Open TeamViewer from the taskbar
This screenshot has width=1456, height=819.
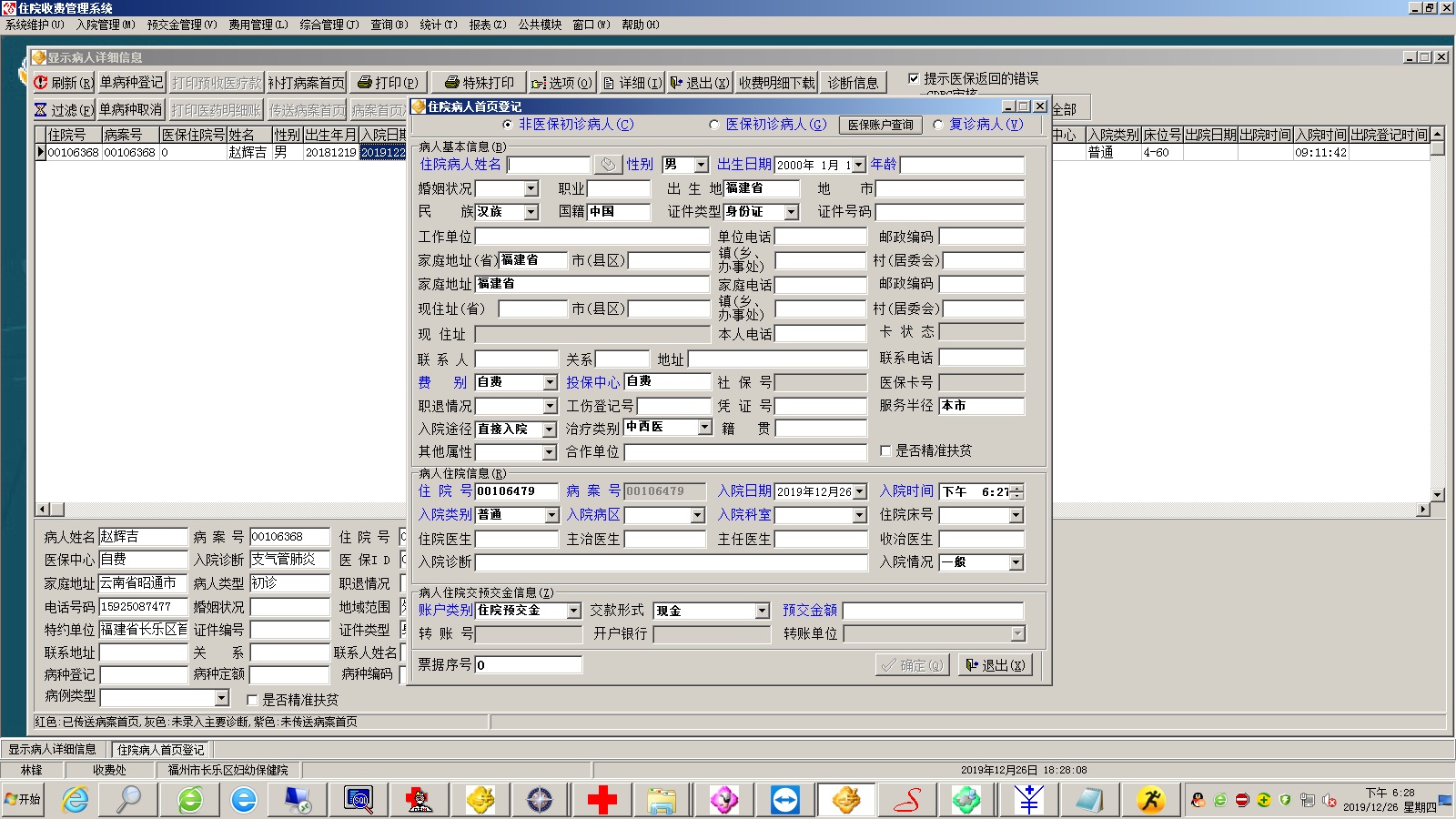click(x=784, y=800)
